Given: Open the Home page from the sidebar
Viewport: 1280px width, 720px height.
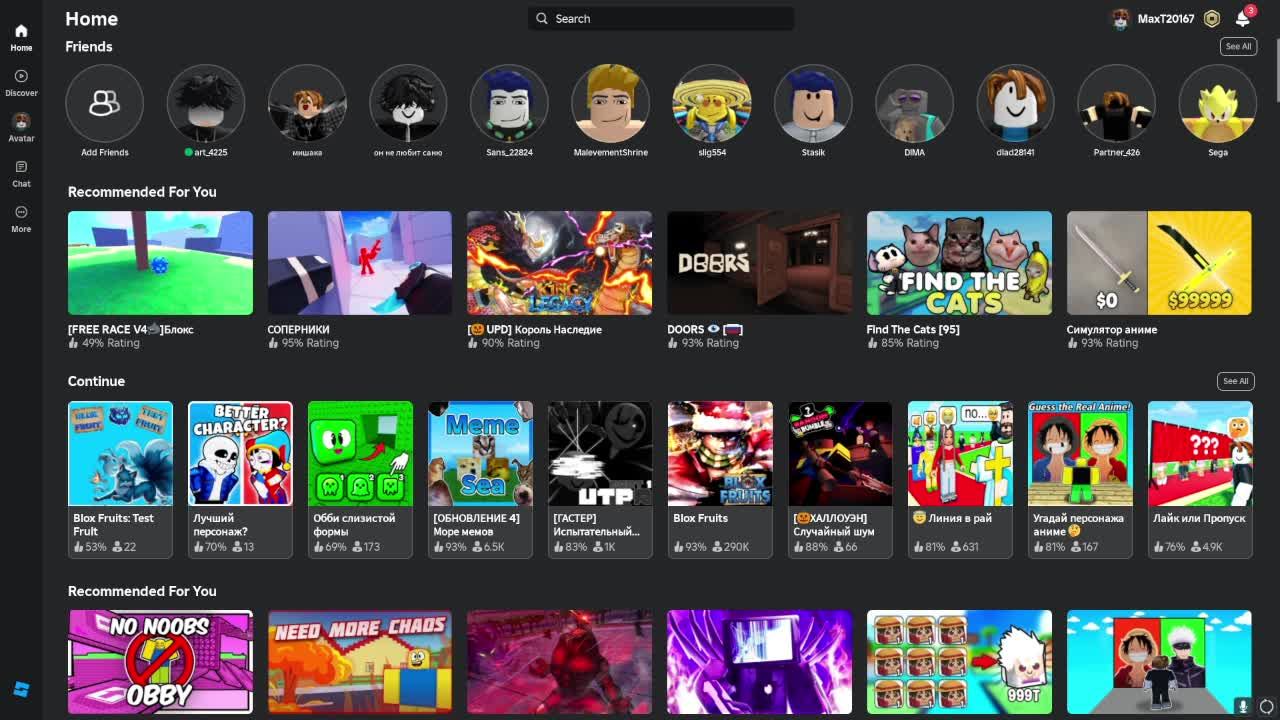Looking at the screenshot, I should click(21, 37).
